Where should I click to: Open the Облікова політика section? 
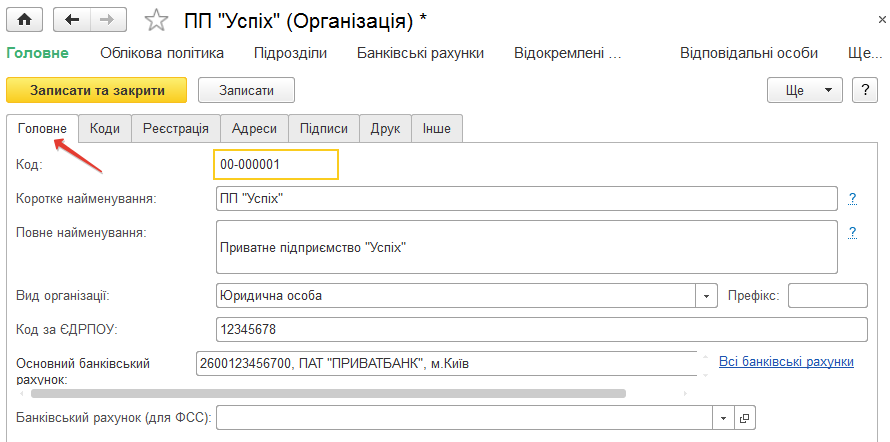(162, 53)
